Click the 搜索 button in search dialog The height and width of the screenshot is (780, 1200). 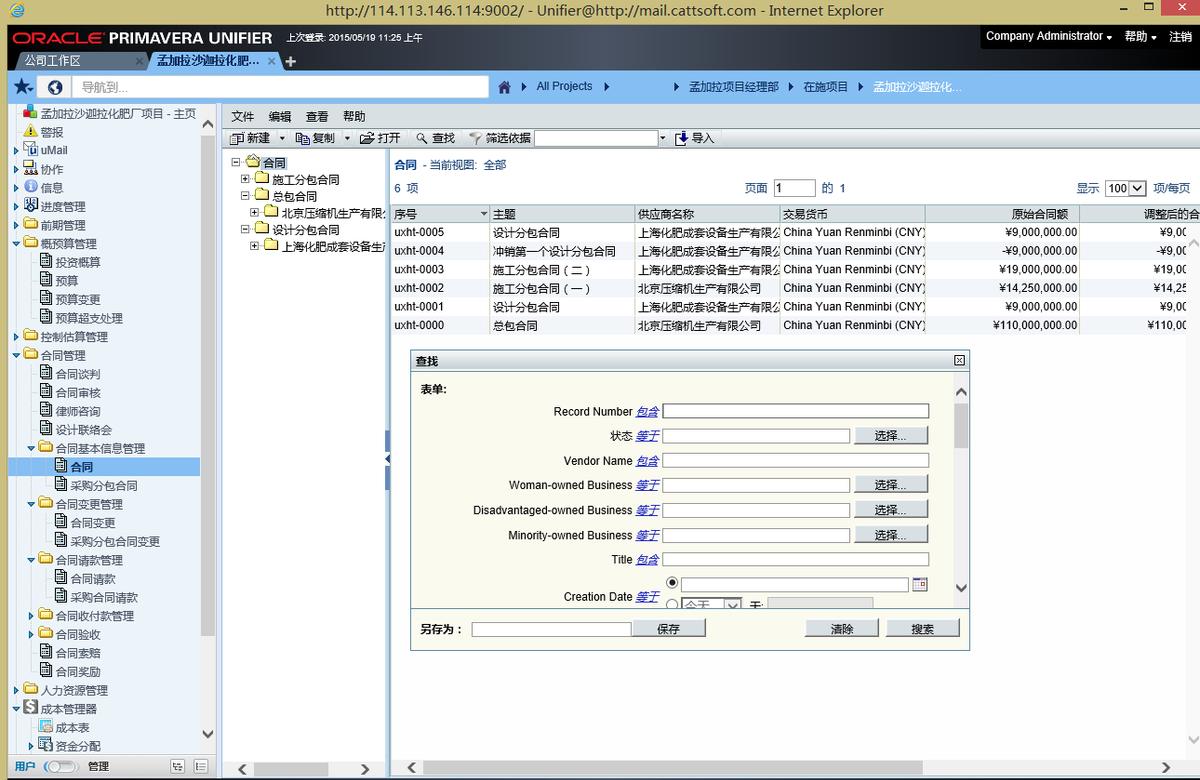tap(921, 627)
